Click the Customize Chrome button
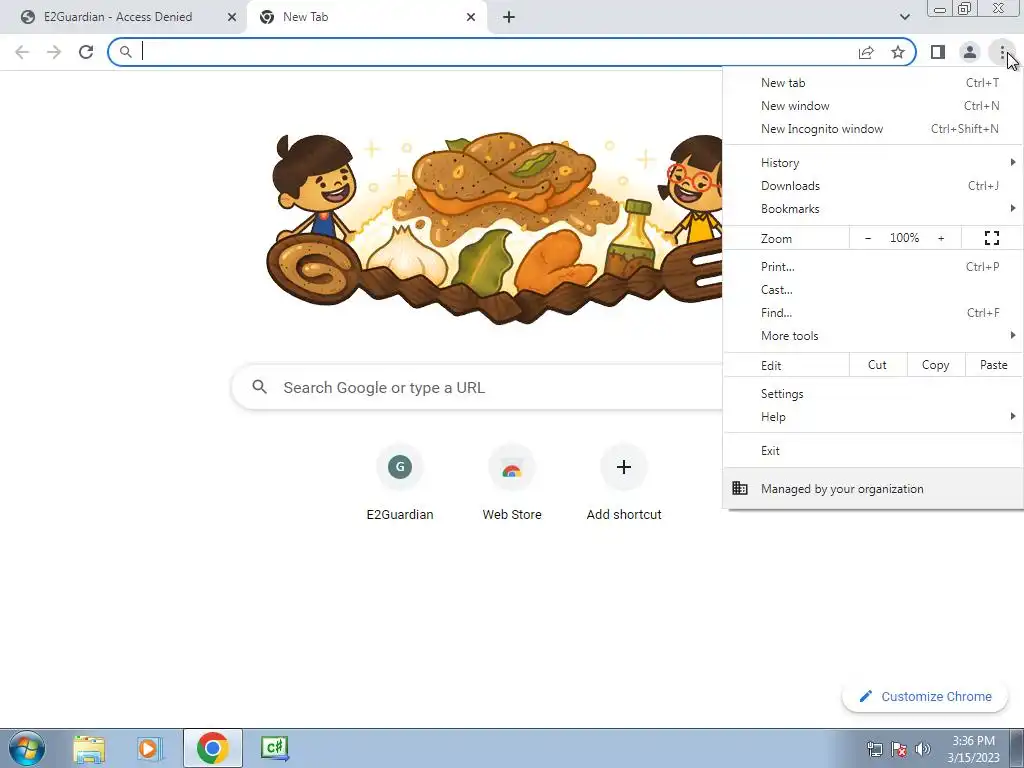 click(925, 697)
